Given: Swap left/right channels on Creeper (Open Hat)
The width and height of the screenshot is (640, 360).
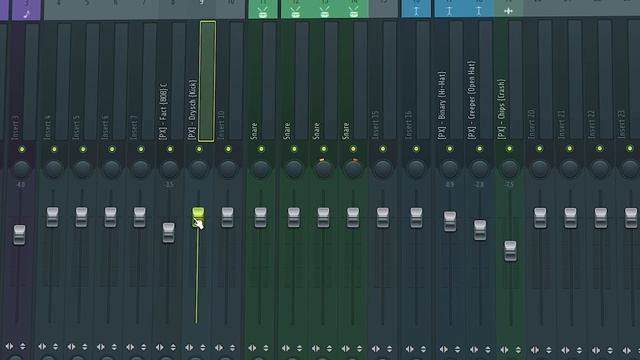Looking at the screenshot, I should tap(474, 349).
